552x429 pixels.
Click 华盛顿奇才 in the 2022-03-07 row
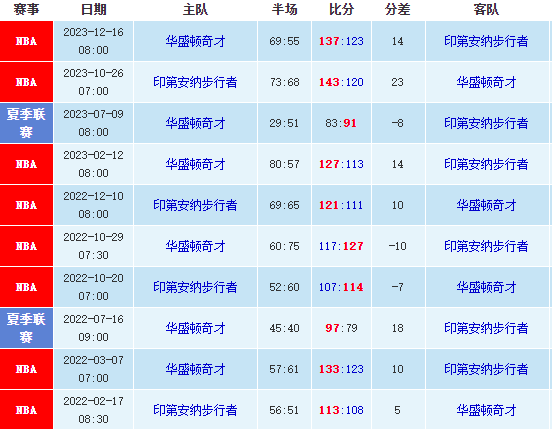coord(195,369)
